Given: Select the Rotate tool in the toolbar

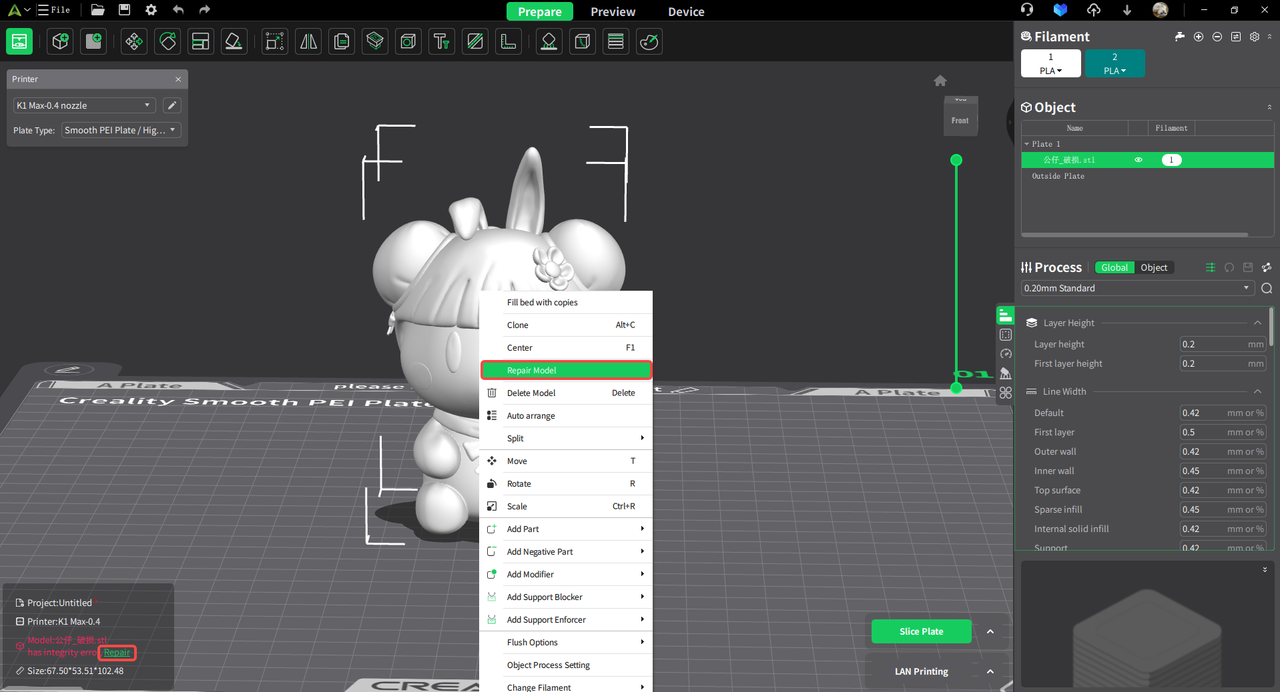Looking at the screenshot, I should pos(167,42).
